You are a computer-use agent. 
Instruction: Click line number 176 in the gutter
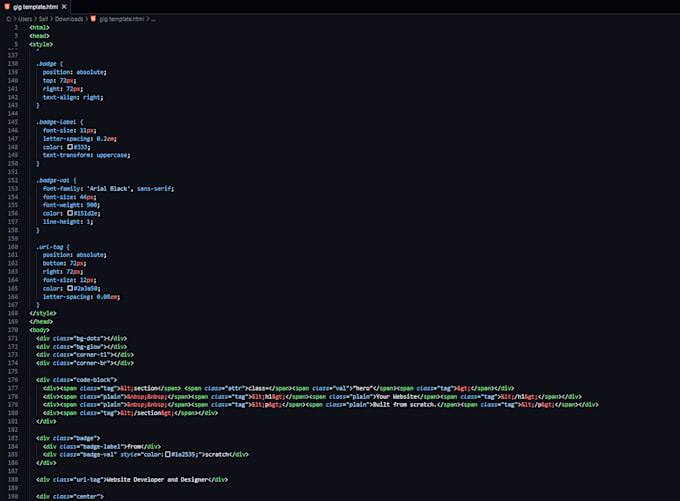pyautogui.click(x=13, y=380)
